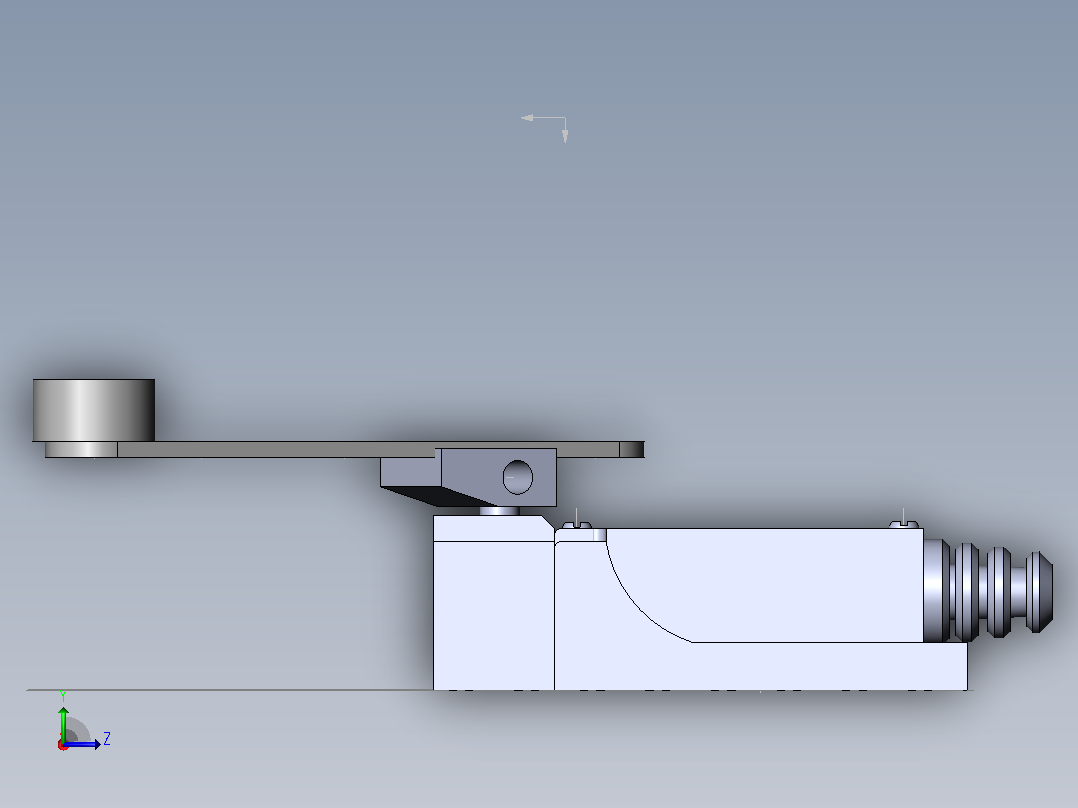Click the blue Z axis arrow of the triad

pyautogui.click(x=83, y=744)
